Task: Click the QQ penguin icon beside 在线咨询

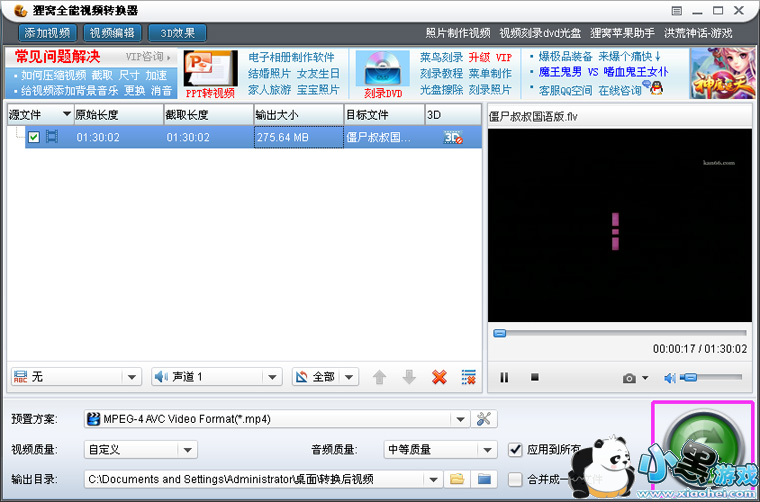Action: tap(656, 88)
